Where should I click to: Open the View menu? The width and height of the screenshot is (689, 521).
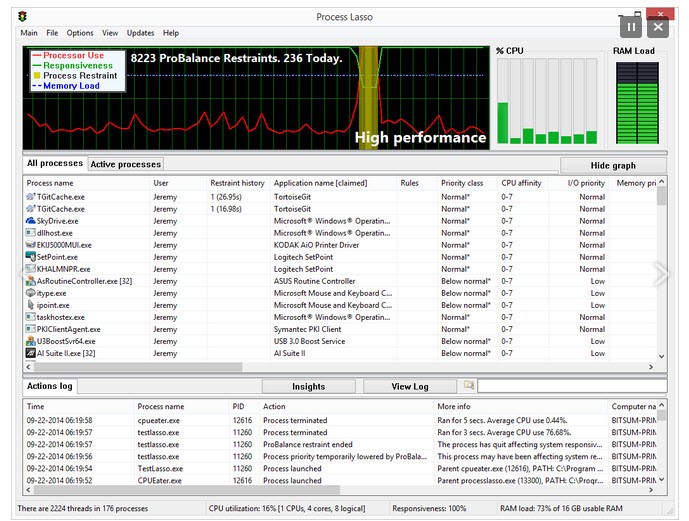[x=110, y=33]
